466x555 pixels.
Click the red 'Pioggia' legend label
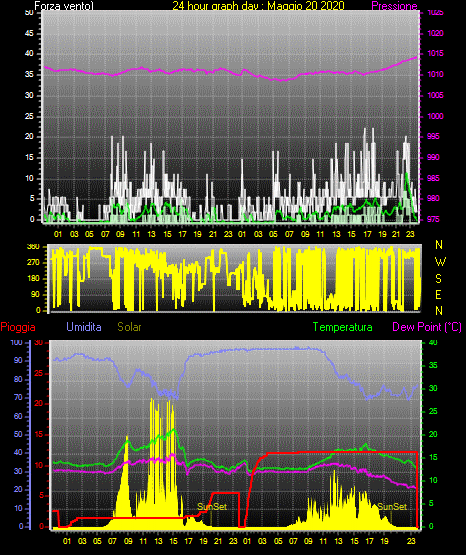coord(18,327)
